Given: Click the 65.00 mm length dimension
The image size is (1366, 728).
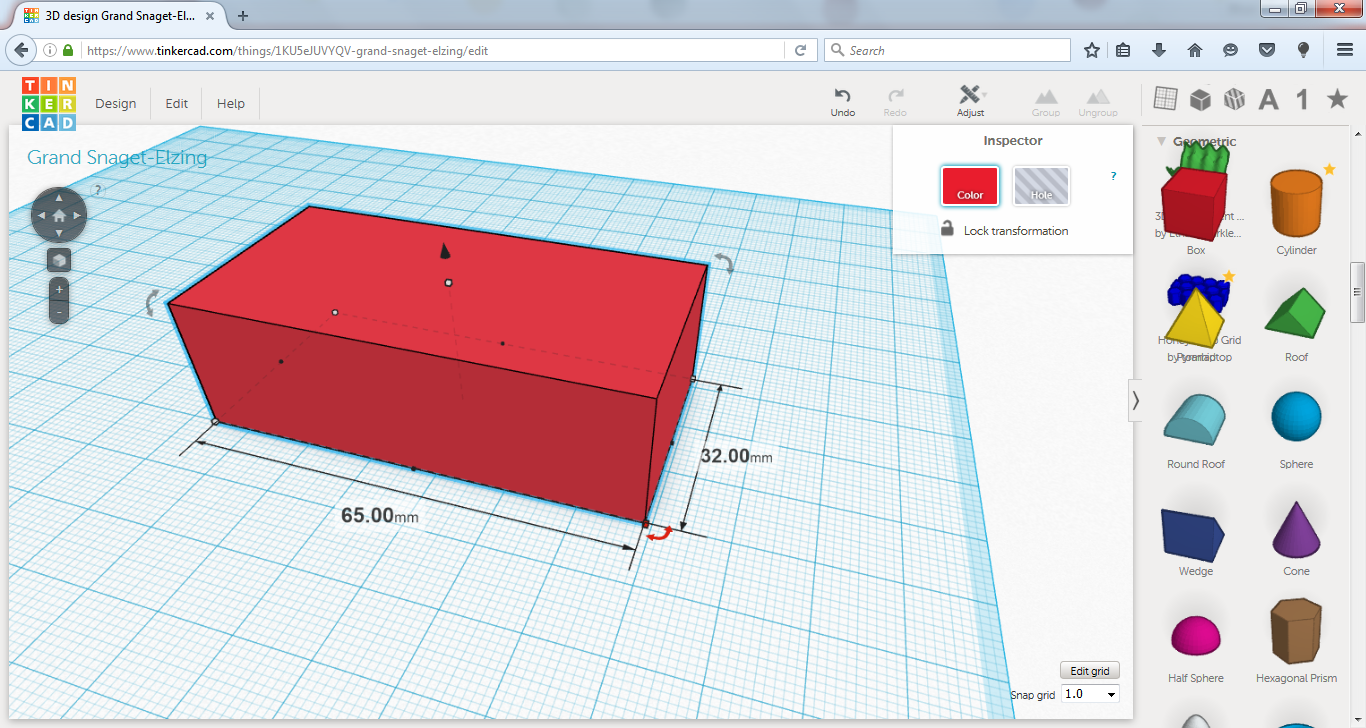Looking at the screenshot, I should (x=380, y=516).
